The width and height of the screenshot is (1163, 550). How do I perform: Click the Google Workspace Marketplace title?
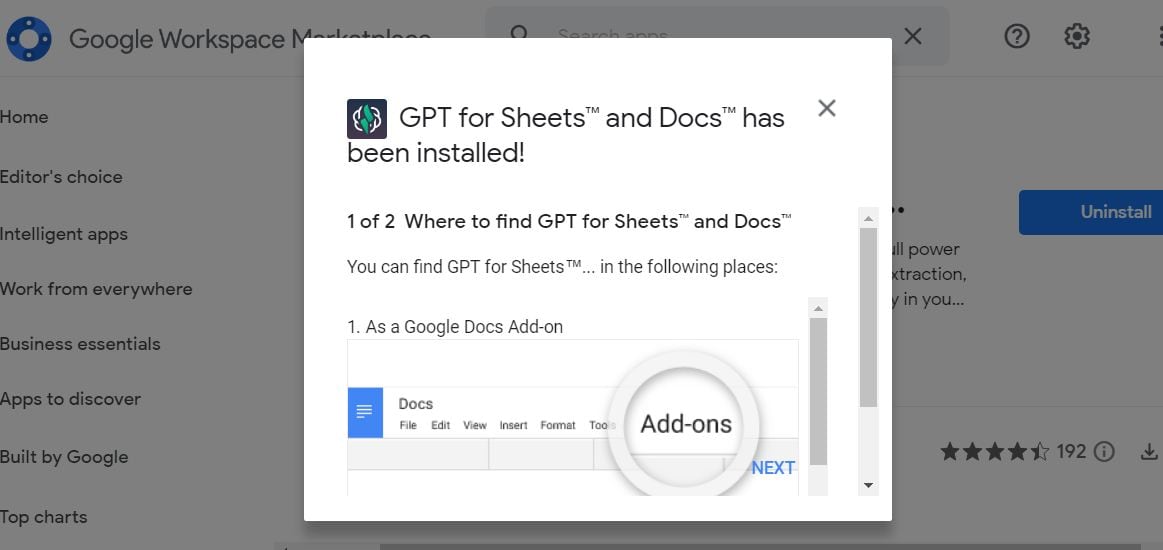(250, 39)
